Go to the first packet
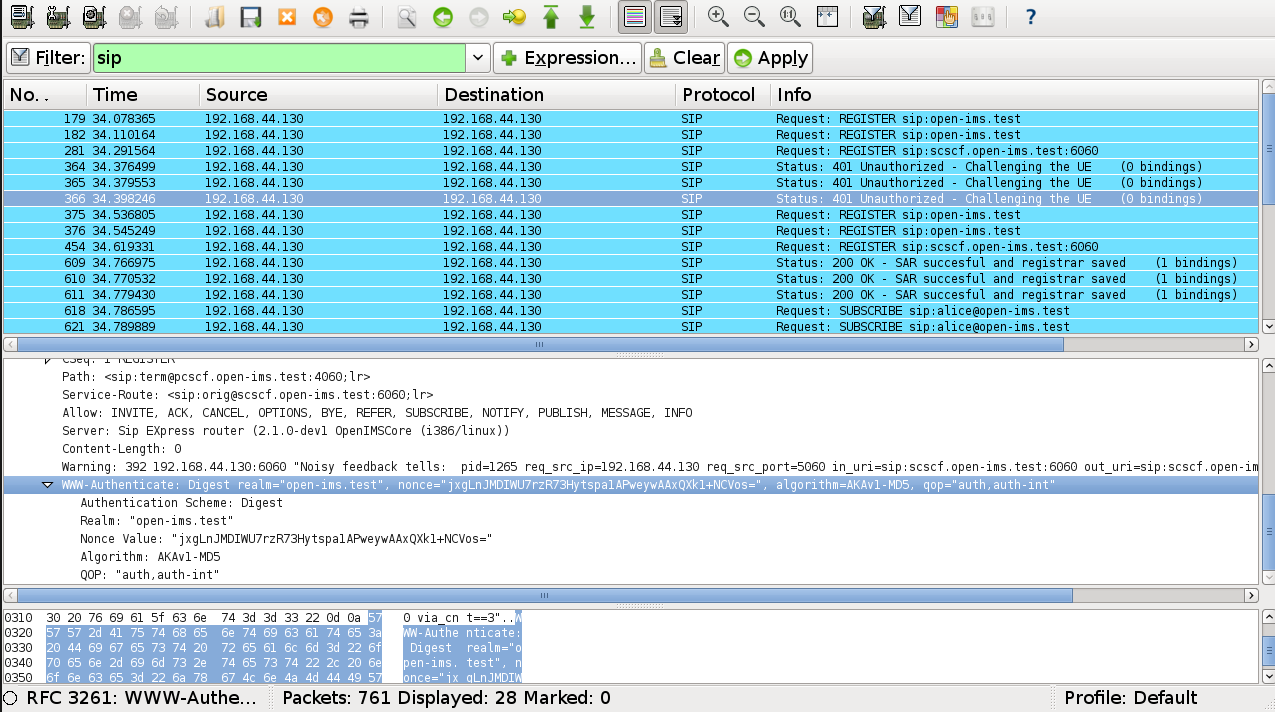This screenshot has height=712, width=1275. coord(550,16)
